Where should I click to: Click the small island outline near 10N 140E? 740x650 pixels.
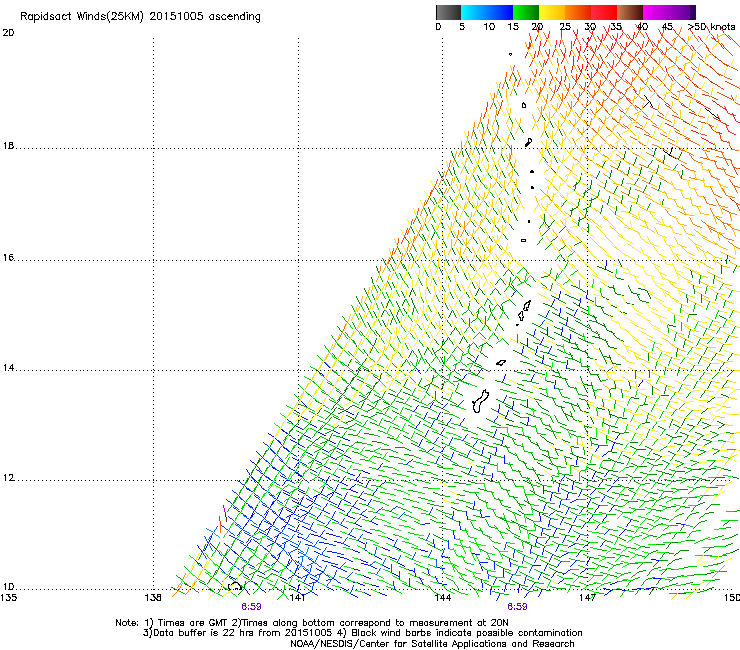pyautogui.click(x=235, y=586)
